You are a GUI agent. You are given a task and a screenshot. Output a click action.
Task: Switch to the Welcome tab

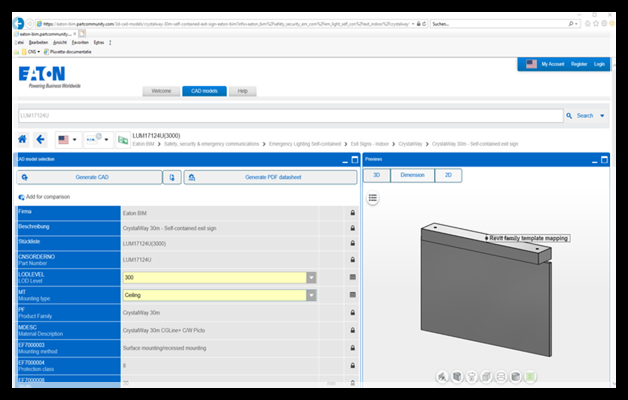click(x=161, y=91)
